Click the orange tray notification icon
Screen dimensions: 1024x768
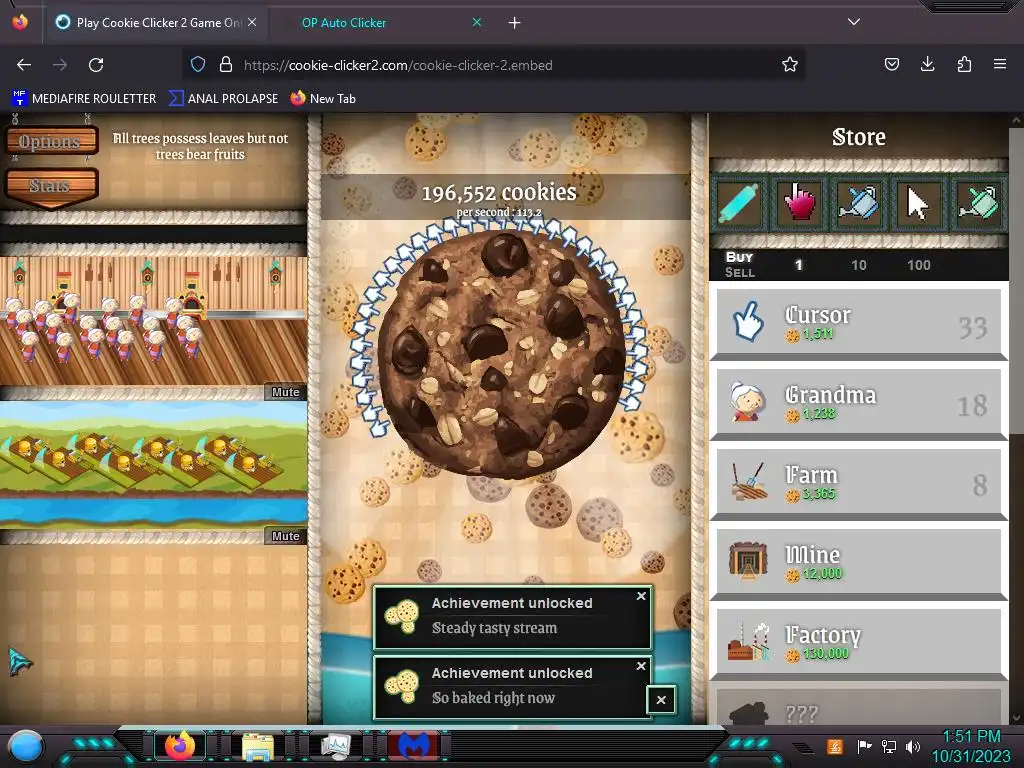835,746
